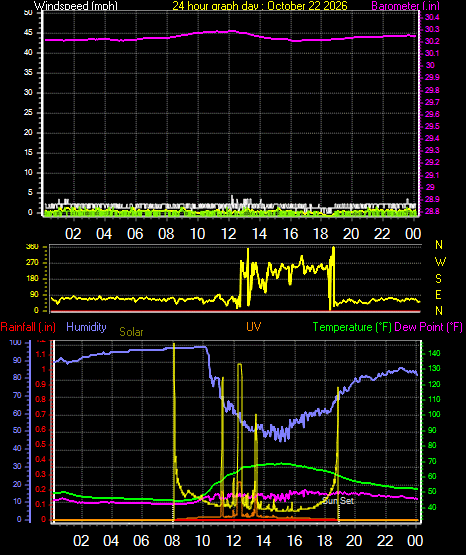Click the "18" hour label under windspeed chart
The image size is (466, 555).
321,234
